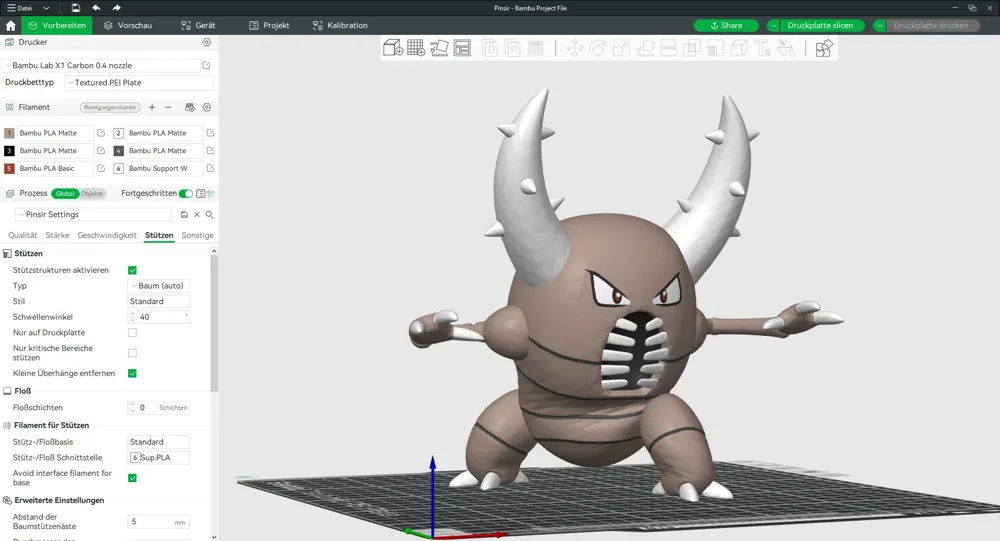
Task: Save the Pinsir Settings preset
Action: click(184, 214)
